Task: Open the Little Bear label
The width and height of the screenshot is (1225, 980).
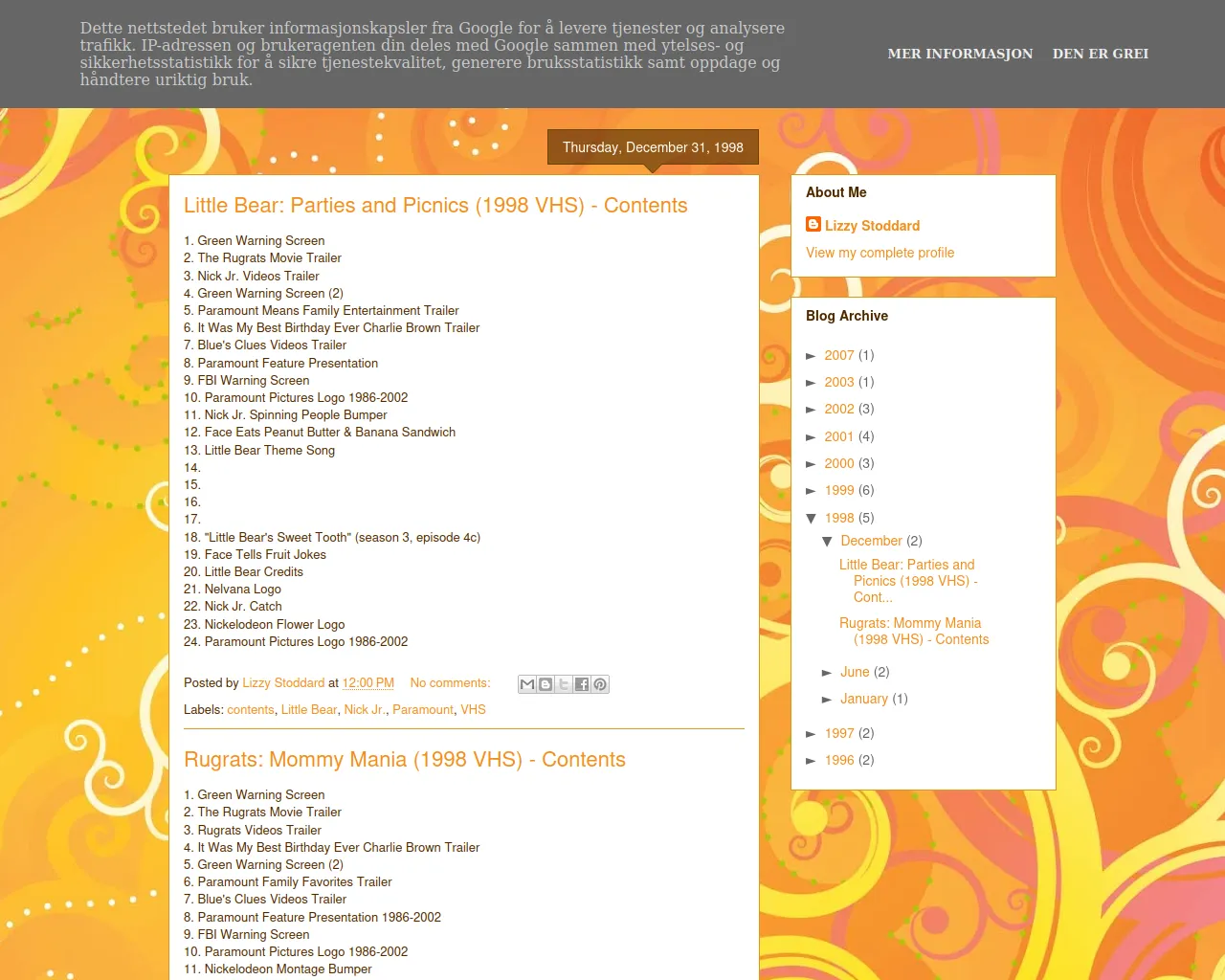Action: click(x=309, y=710)
